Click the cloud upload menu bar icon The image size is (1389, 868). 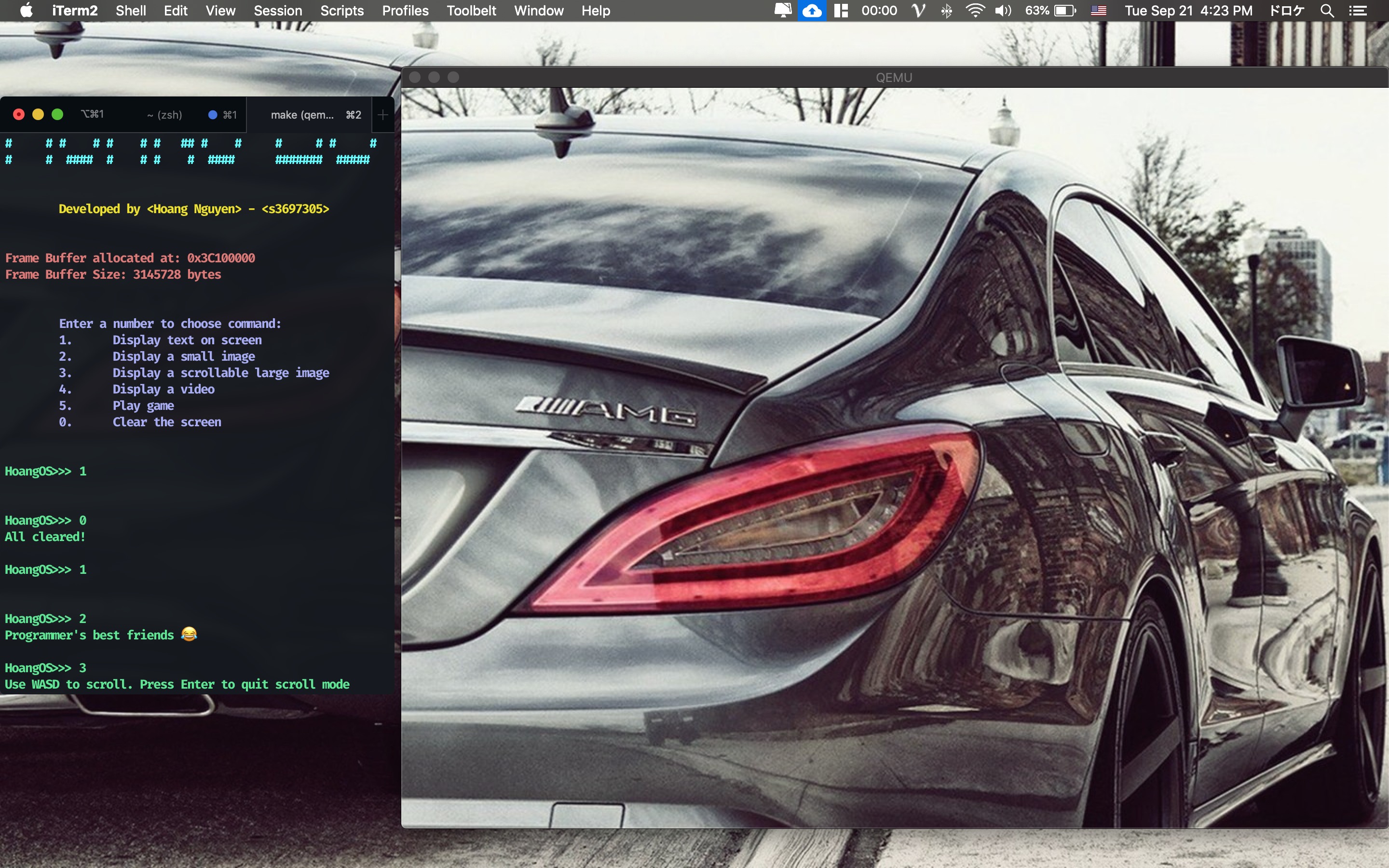coord(812,10)
